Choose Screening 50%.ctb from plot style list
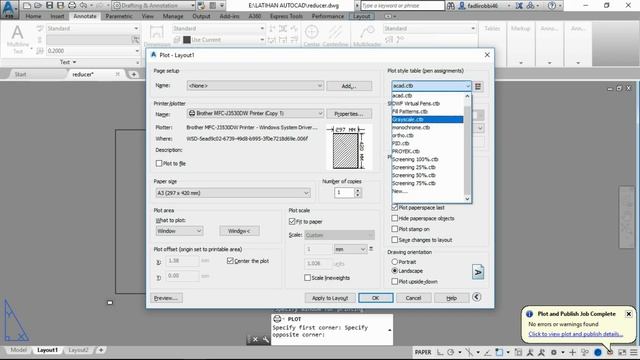Screen dimensions: 640x360 (427, 175)
